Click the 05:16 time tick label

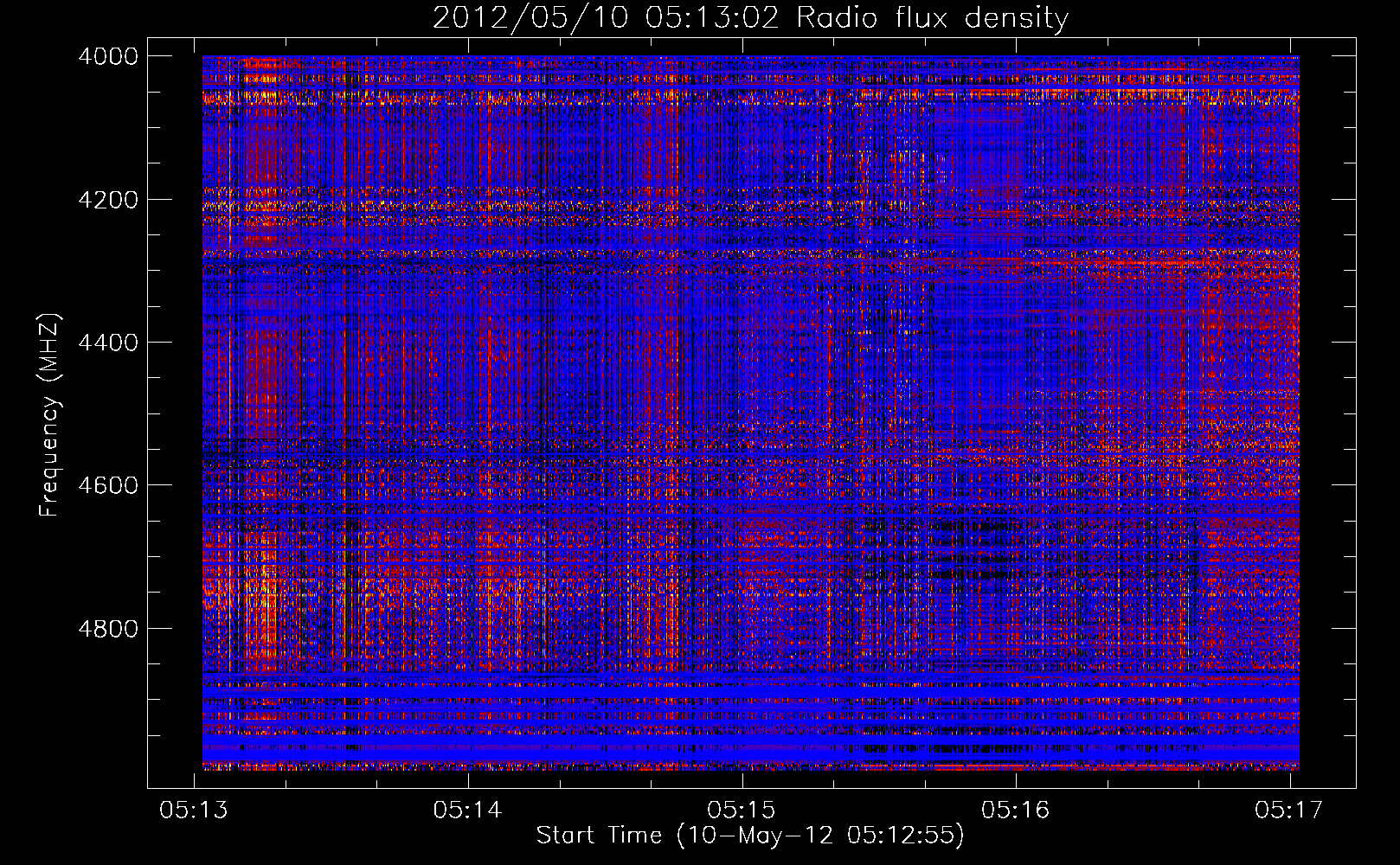point(1016,810)
